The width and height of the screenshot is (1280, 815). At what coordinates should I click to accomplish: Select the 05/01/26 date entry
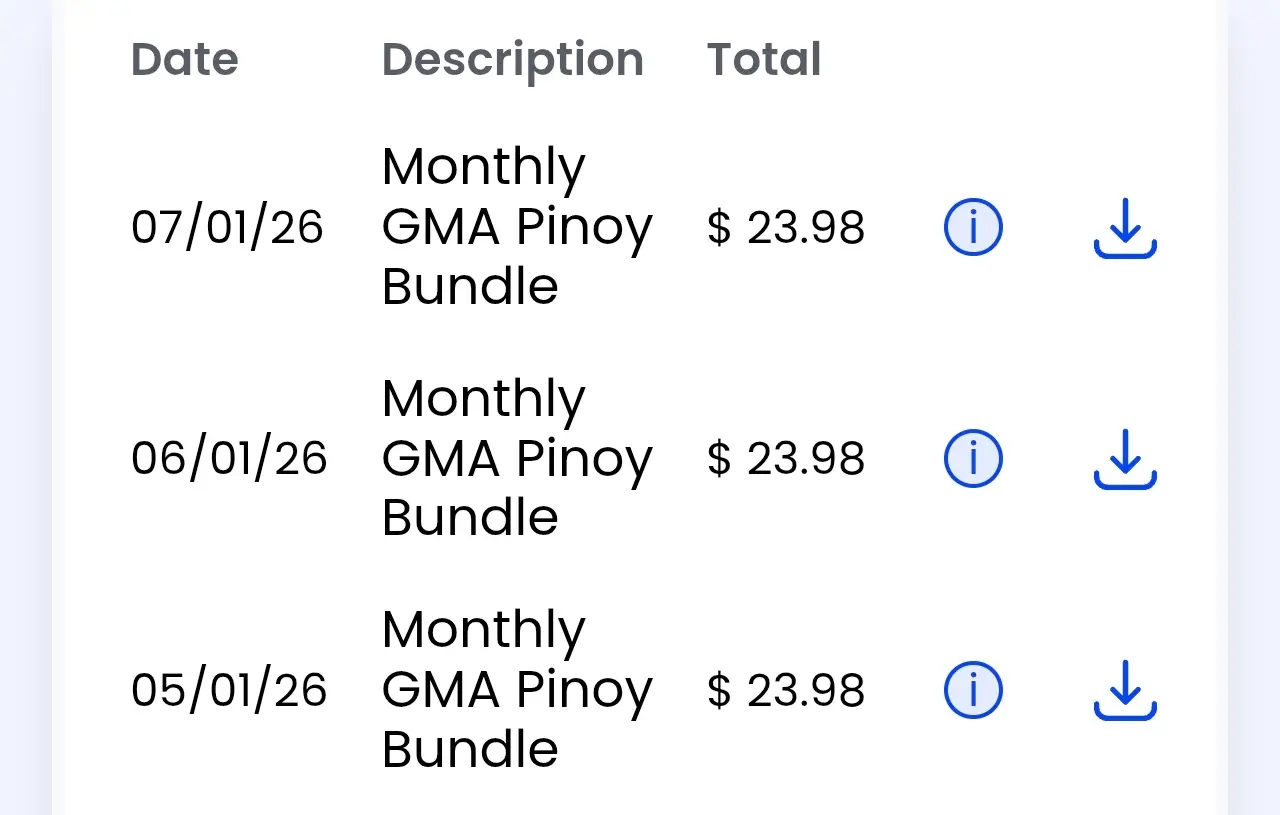click(229, 689)
